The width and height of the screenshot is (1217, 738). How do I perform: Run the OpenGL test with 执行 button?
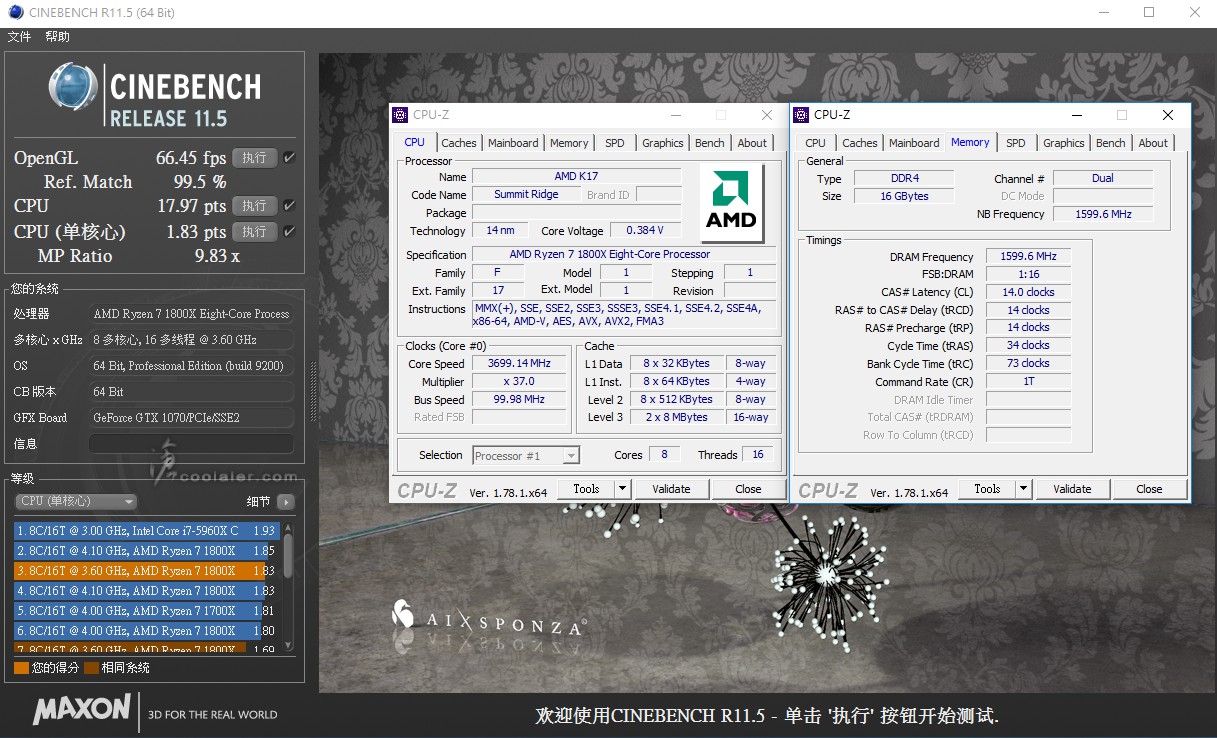[x=255, y=158]
